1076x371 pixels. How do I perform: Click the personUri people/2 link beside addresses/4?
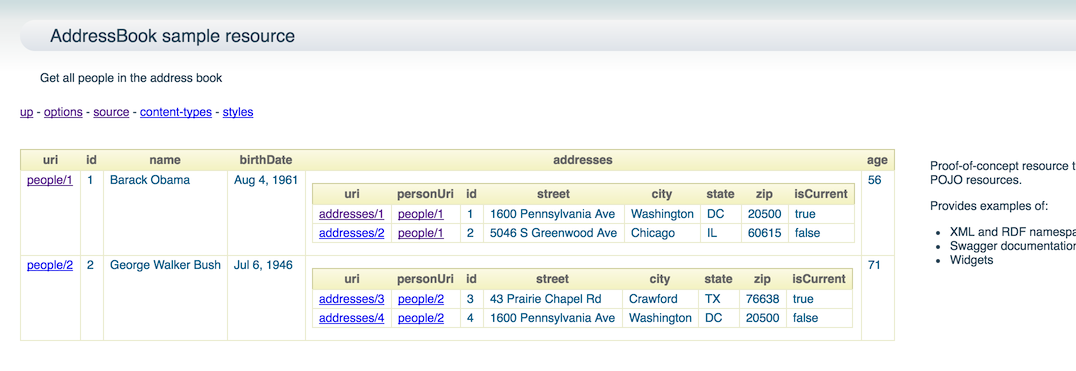(421, 318)
